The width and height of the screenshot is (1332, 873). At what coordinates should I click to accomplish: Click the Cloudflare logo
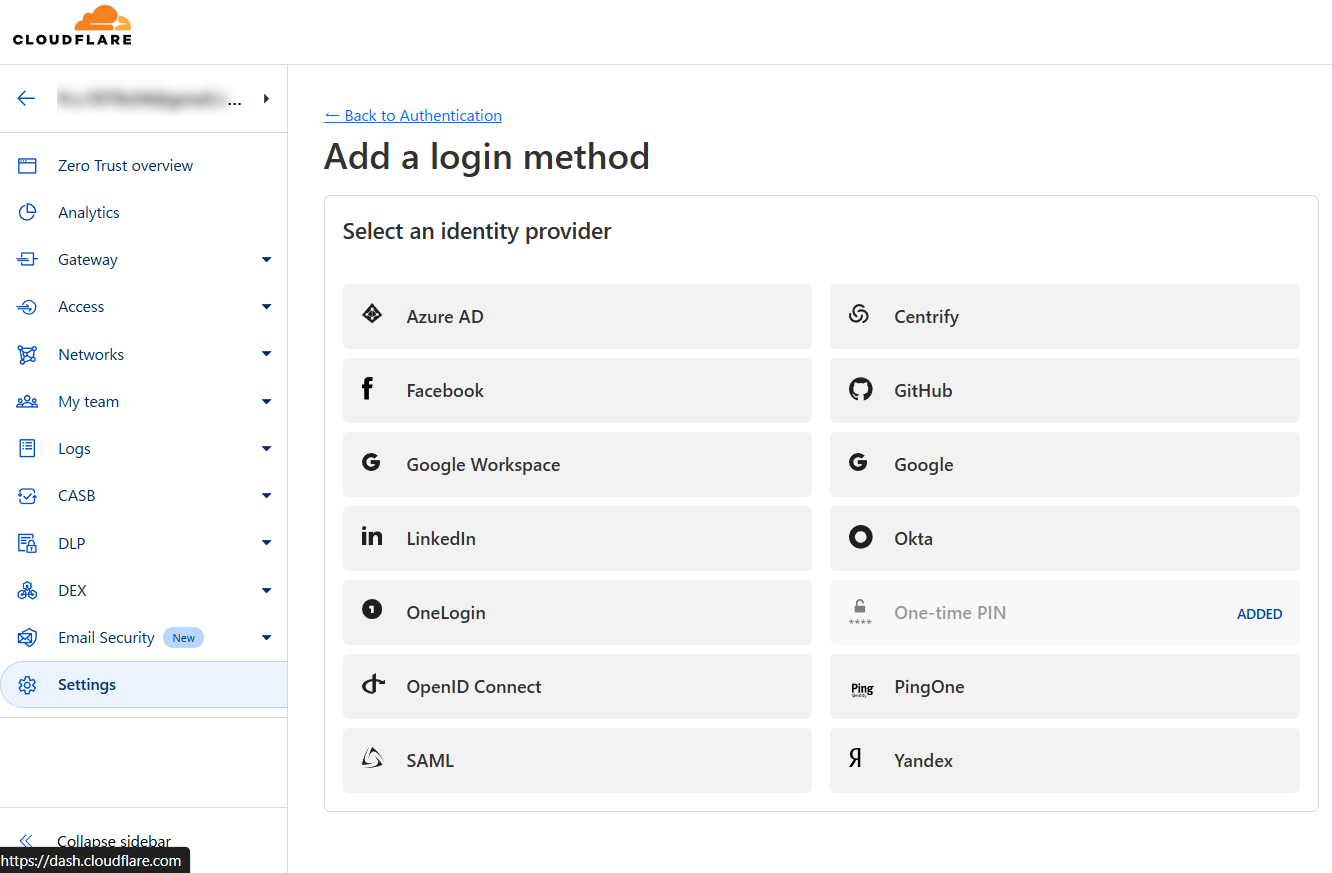[72, 26]
